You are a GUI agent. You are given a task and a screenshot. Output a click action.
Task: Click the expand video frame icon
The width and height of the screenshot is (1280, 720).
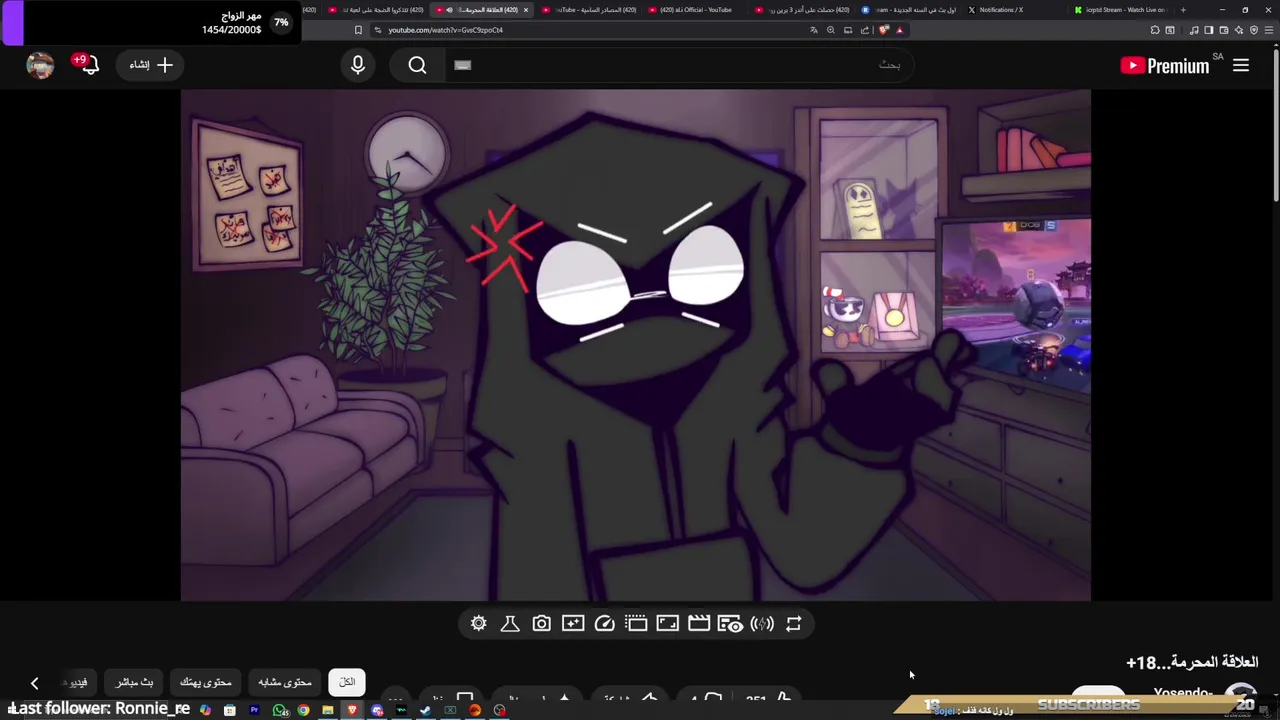[x=667, y=624]
